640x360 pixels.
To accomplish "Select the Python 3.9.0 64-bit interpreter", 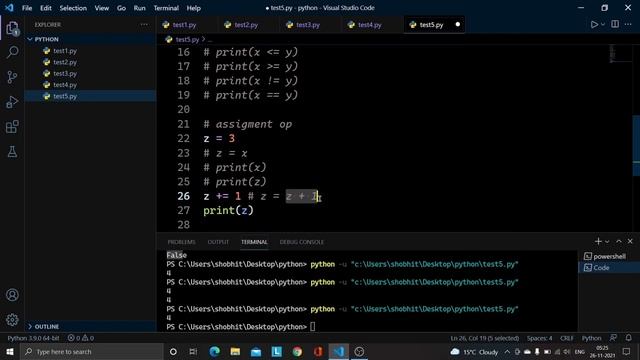I will pyautogui.click(x=33, y=338).
